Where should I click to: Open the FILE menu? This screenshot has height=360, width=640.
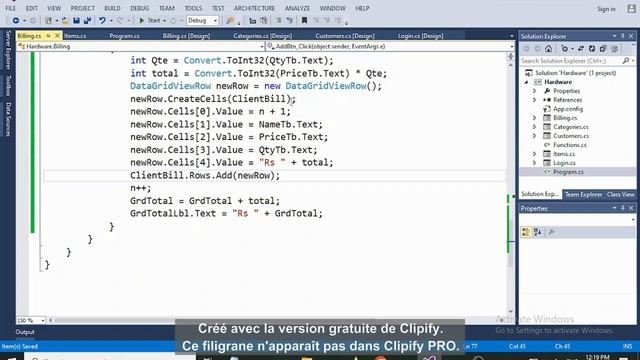(x=11, y=8)
